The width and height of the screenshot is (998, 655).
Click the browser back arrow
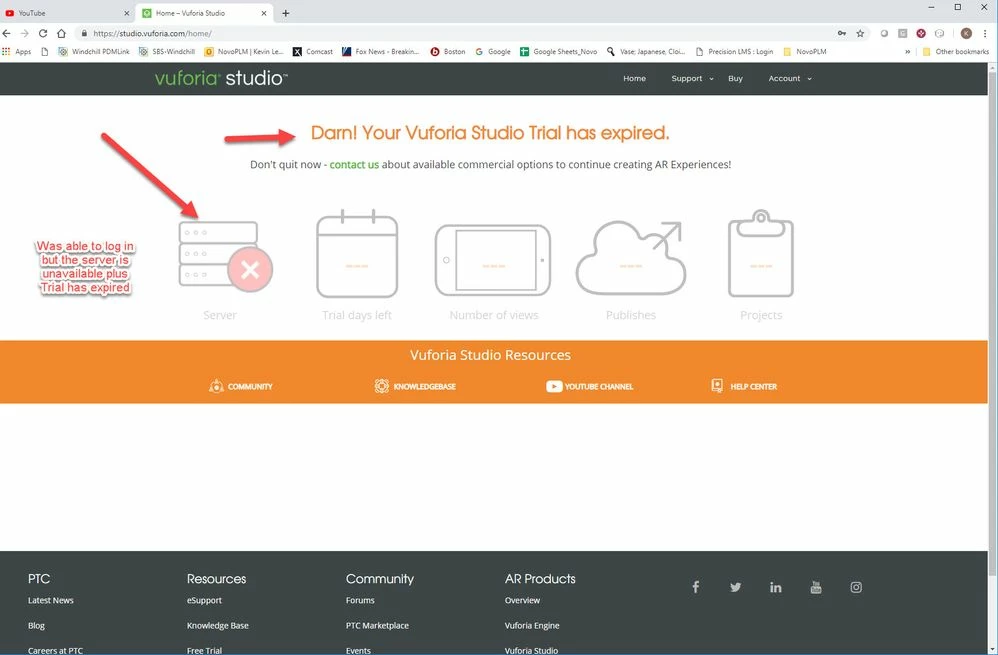click(x=7, y=33)
